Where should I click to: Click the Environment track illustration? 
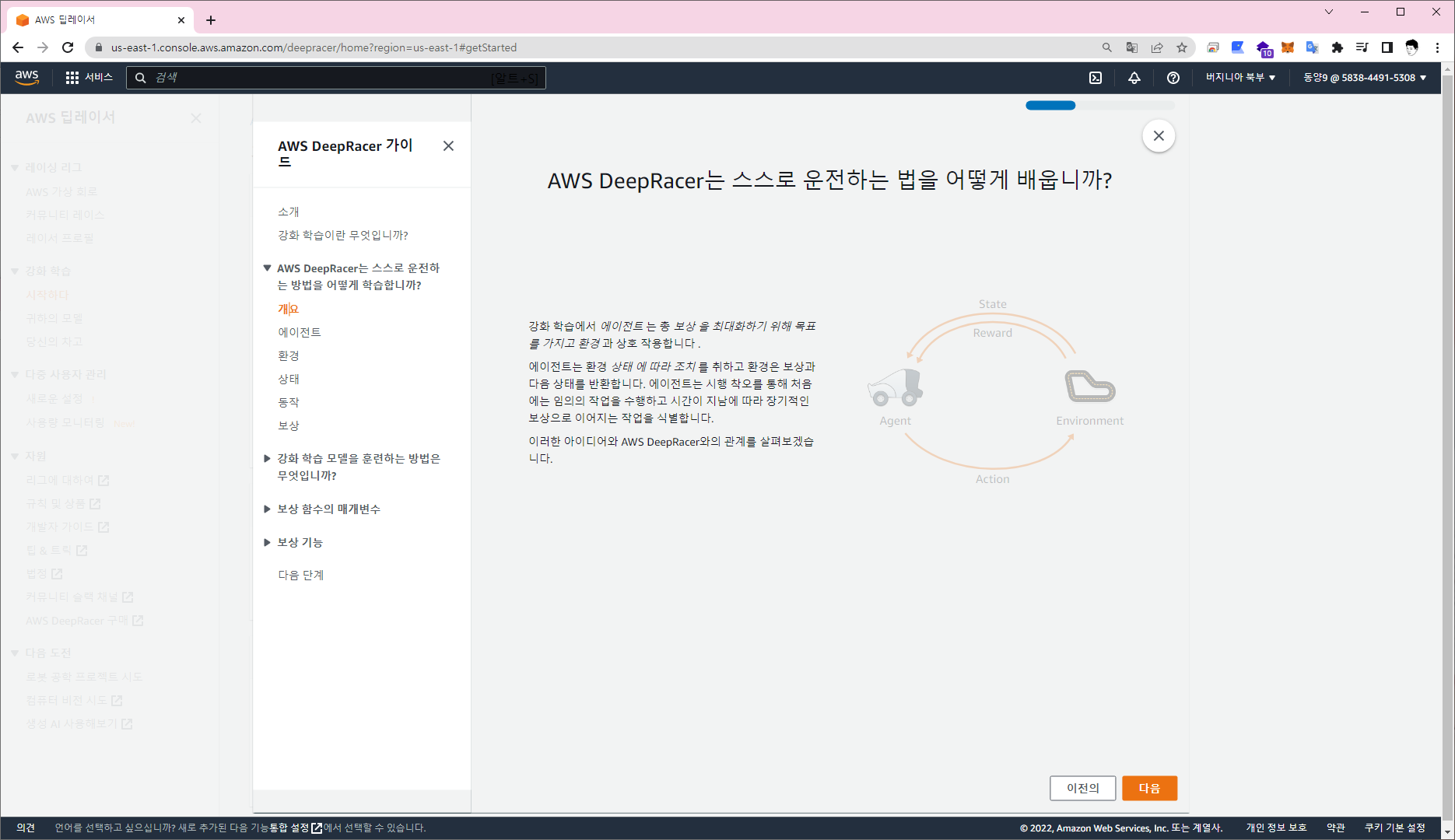coord(1089,387)
